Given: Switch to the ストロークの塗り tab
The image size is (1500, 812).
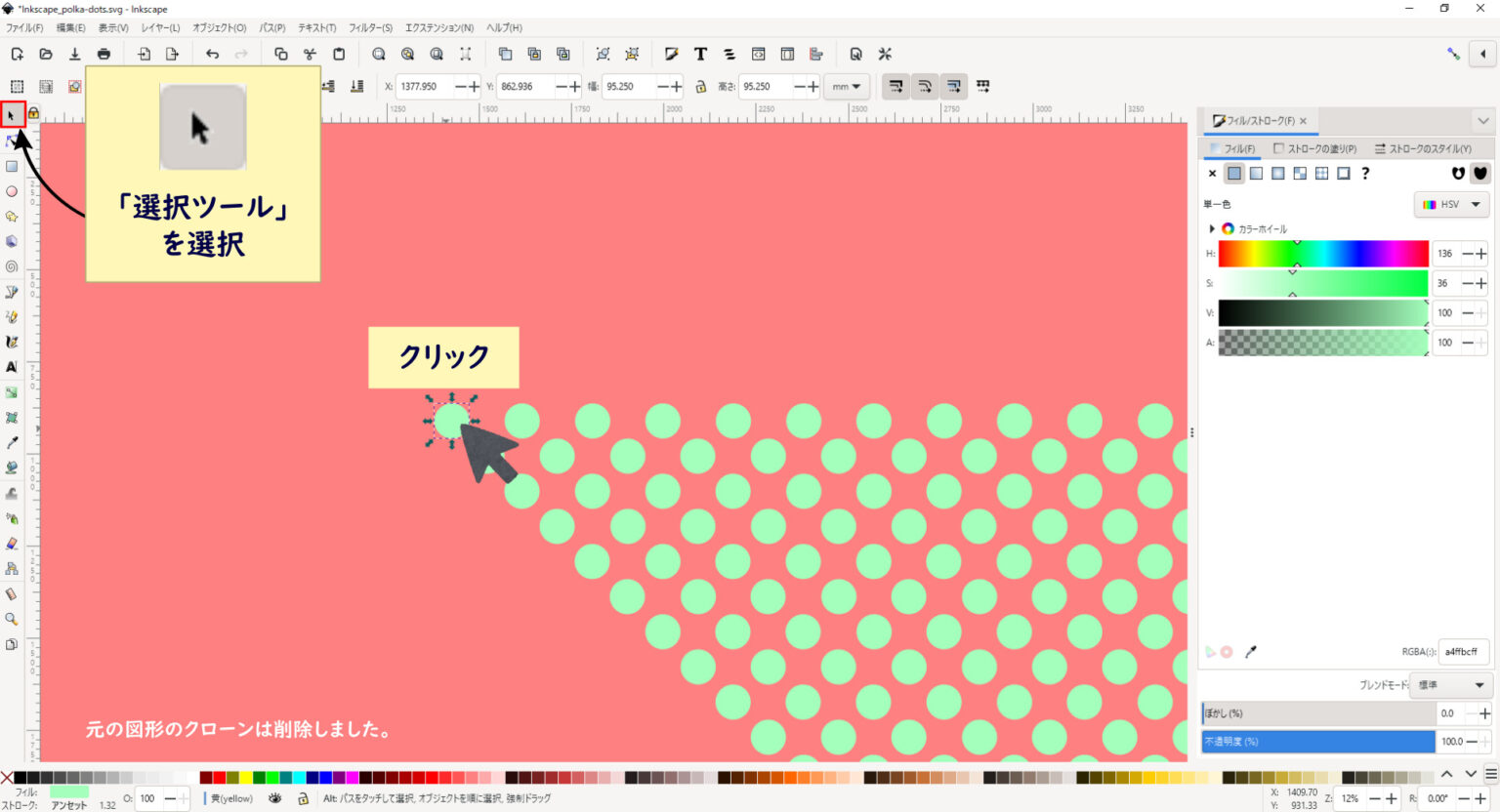Looking at the screenshot, I should pyautogui.click(x=1316, y=148).
